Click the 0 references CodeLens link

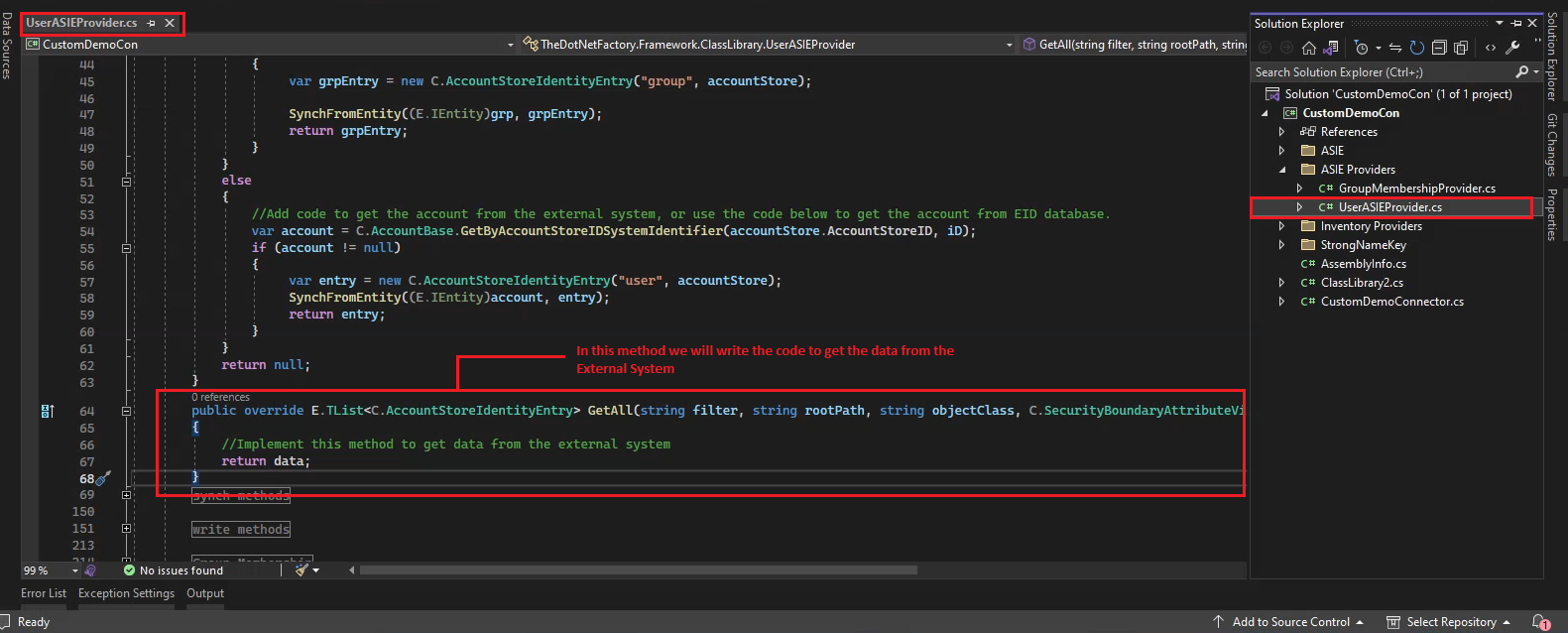click(x=220, y=397)
